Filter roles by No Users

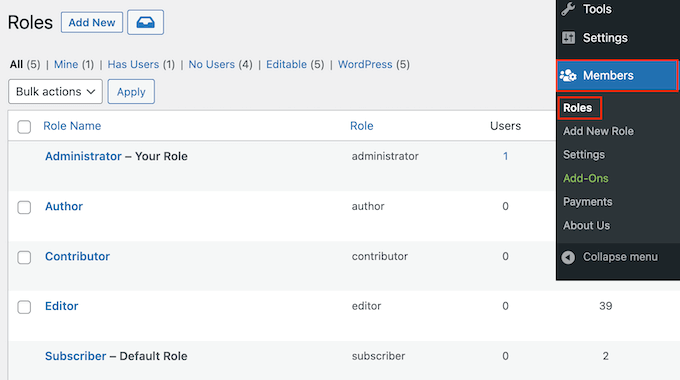click(211, 64)
